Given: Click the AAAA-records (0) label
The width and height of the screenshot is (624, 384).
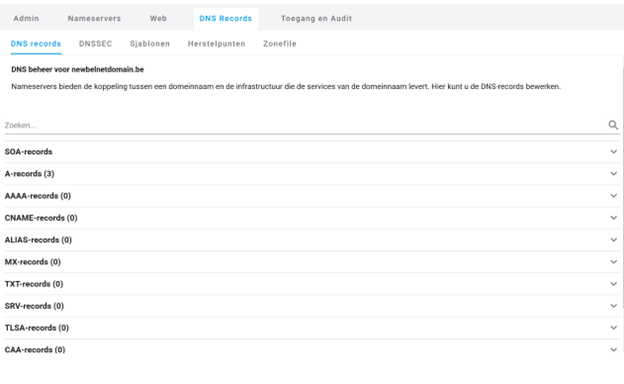Looking at the screenshot, I should pyautogui.click(x=38, y=196).
